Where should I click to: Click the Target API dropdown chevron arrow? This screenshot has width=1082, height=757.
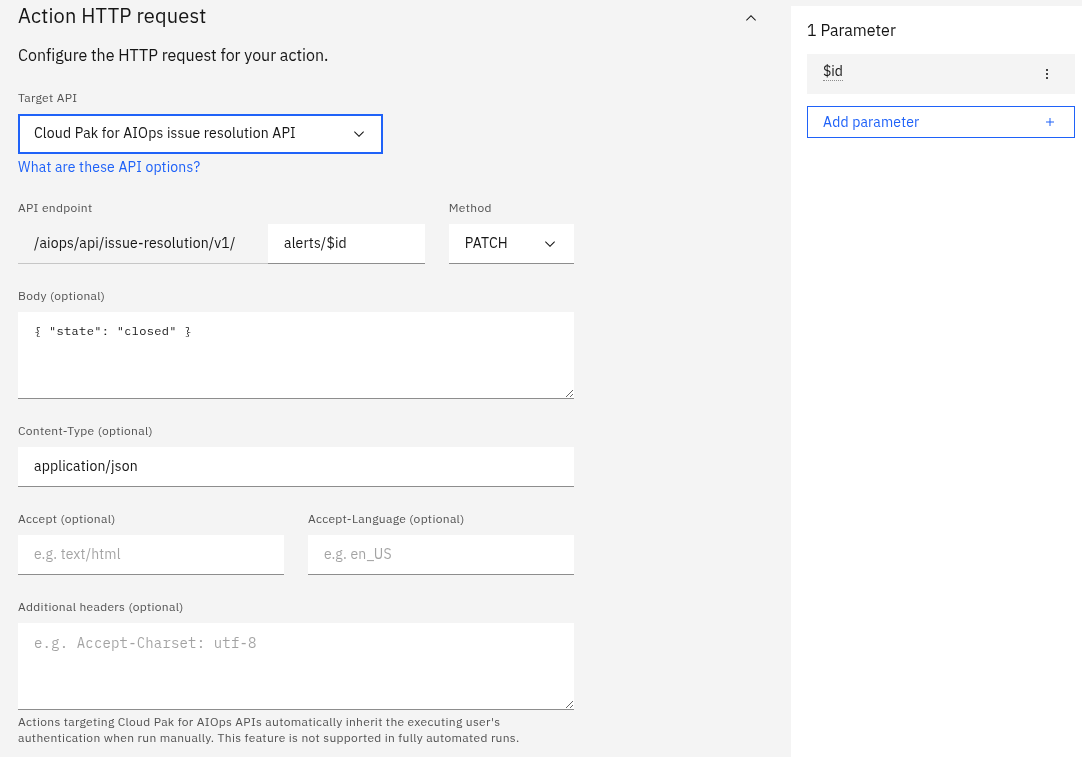(x=359, y=133)
